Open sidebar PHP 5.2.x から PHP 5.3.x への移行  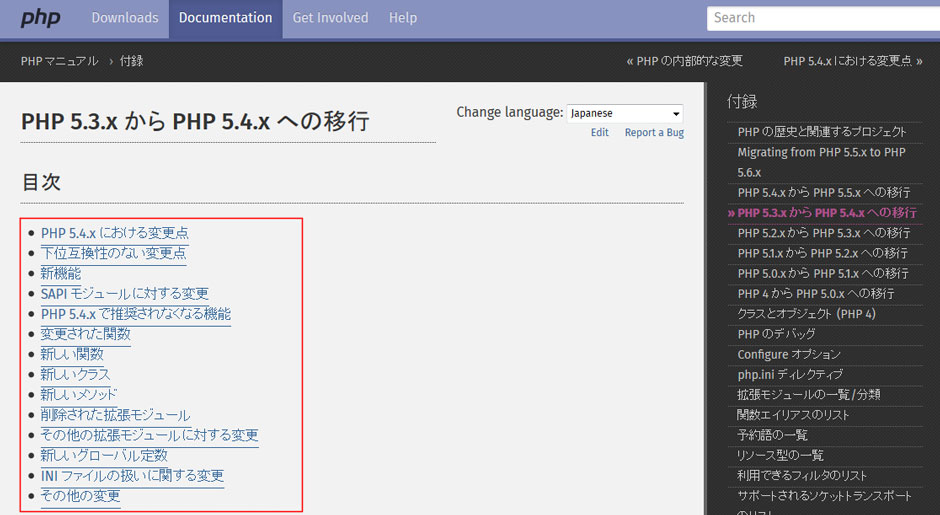(824, 233)
